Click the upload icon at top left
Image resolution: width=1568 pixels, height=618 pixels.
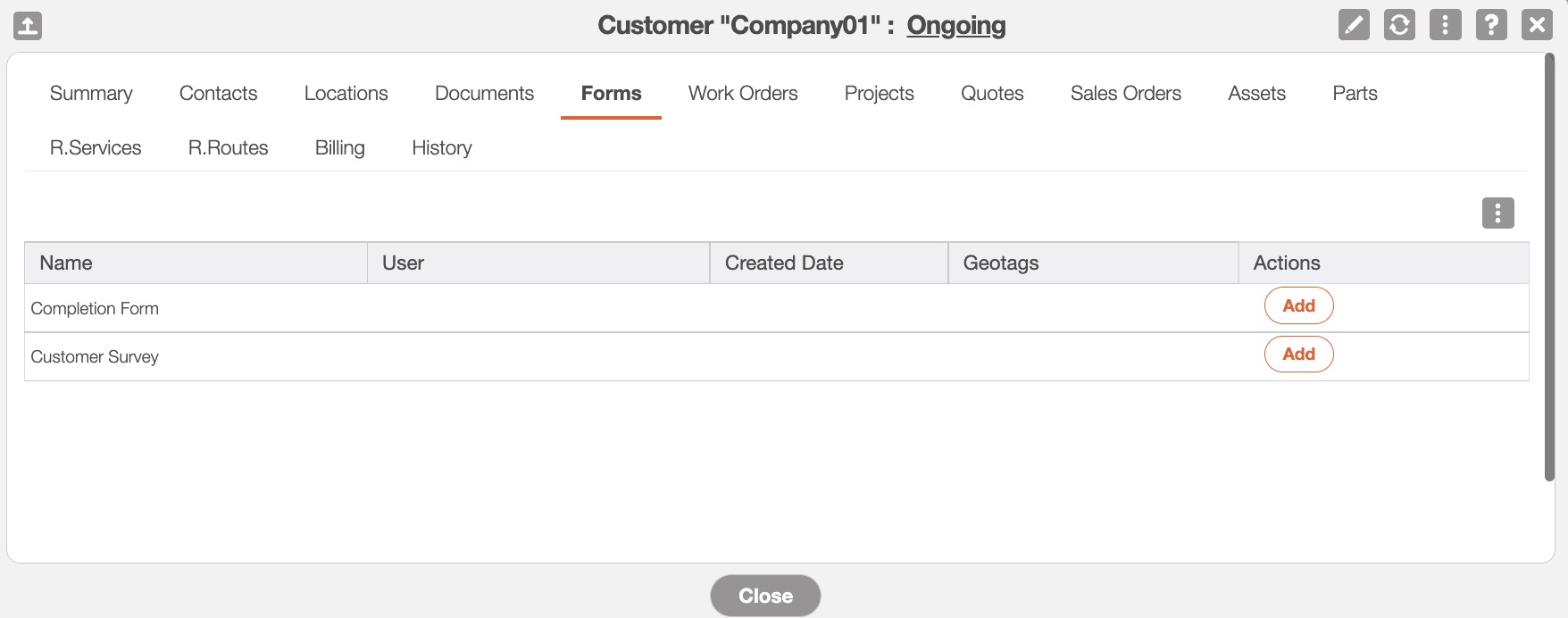click(28, 26)
